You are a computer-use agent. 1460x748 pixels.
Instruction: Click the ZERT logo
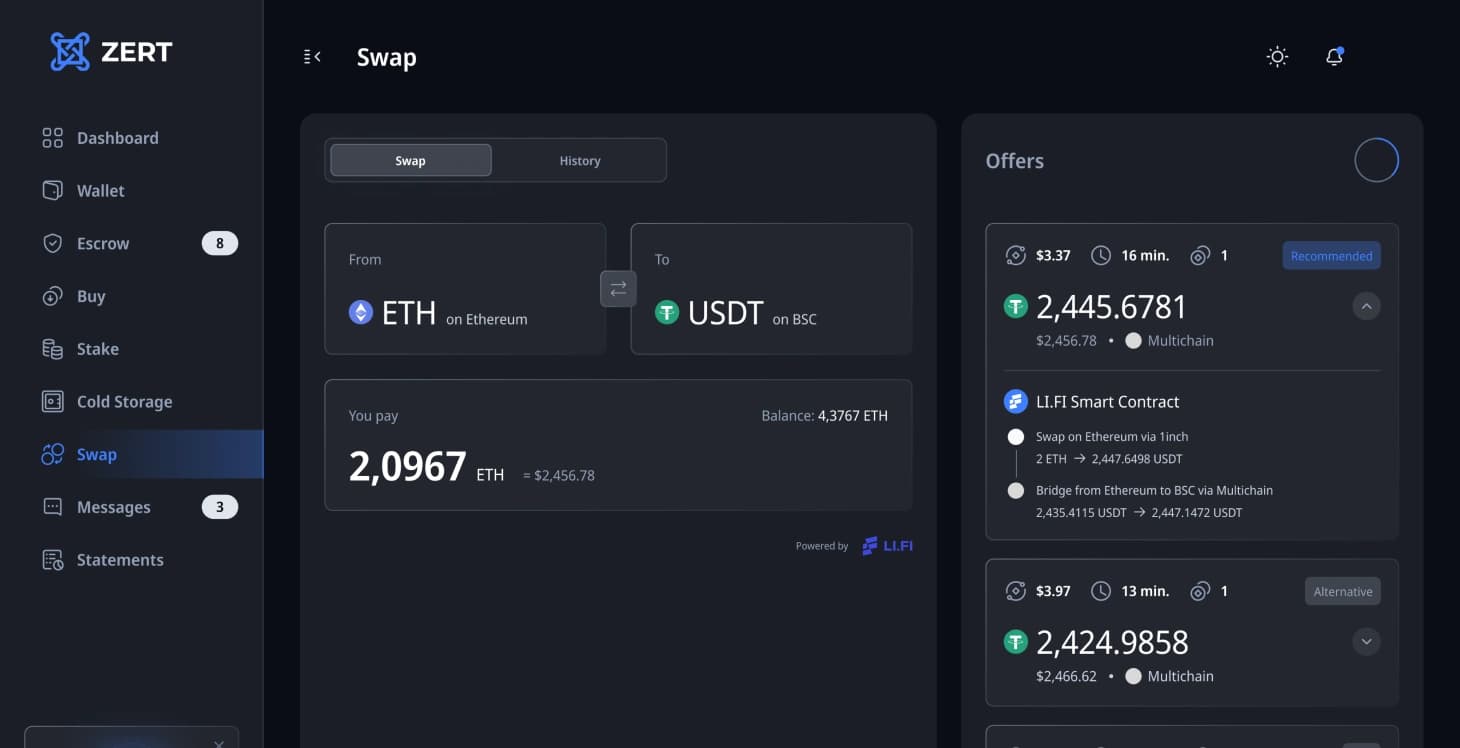click(110, 51)
